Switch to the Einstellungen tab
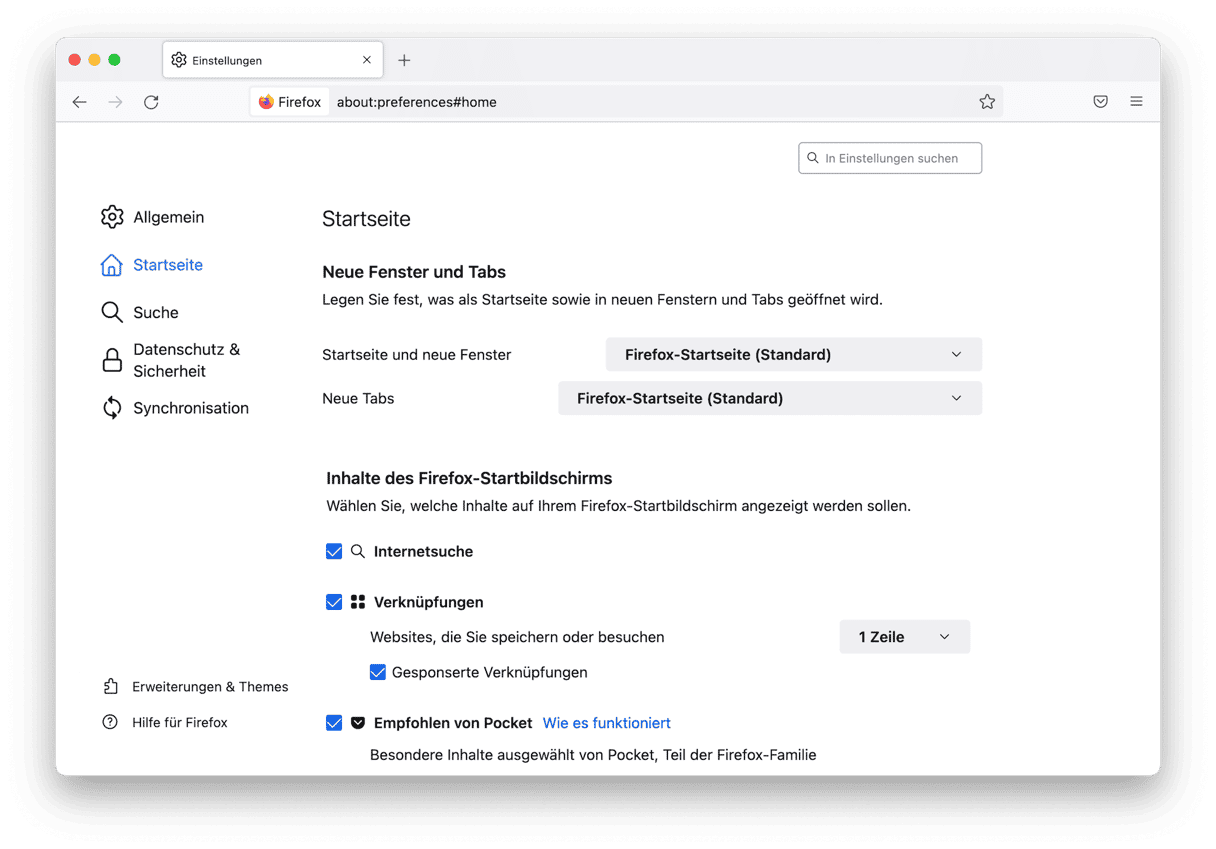 point(272,60)
